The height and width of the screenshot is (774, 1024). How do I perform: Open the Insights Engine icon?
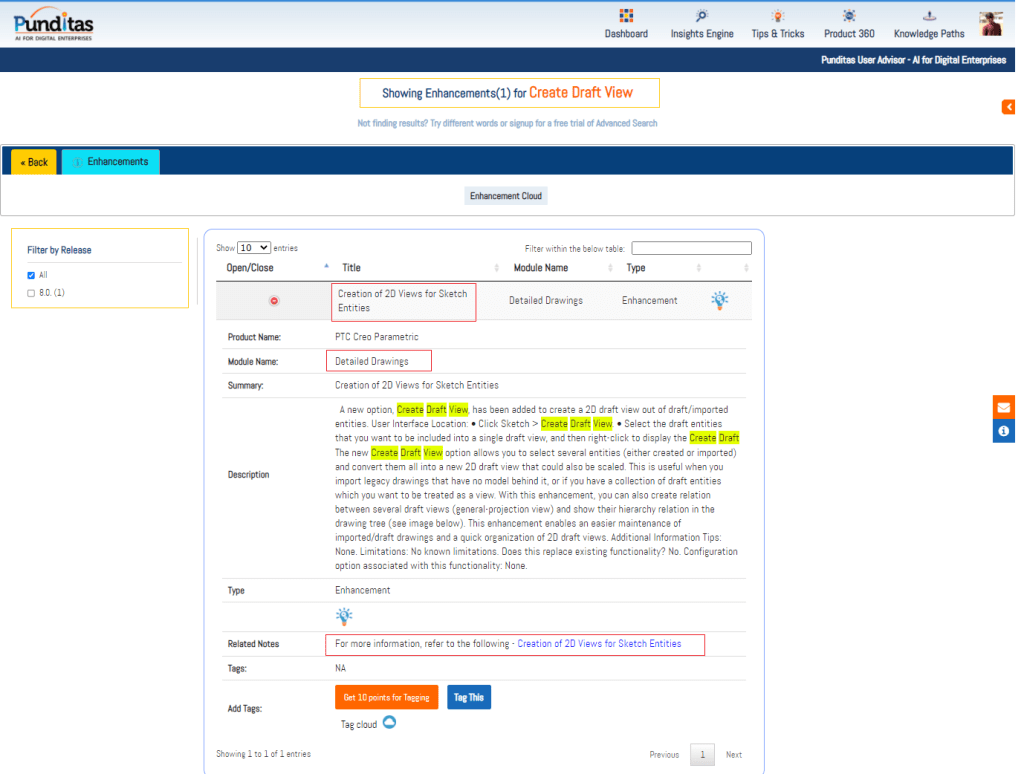click(x=702, y=16)
